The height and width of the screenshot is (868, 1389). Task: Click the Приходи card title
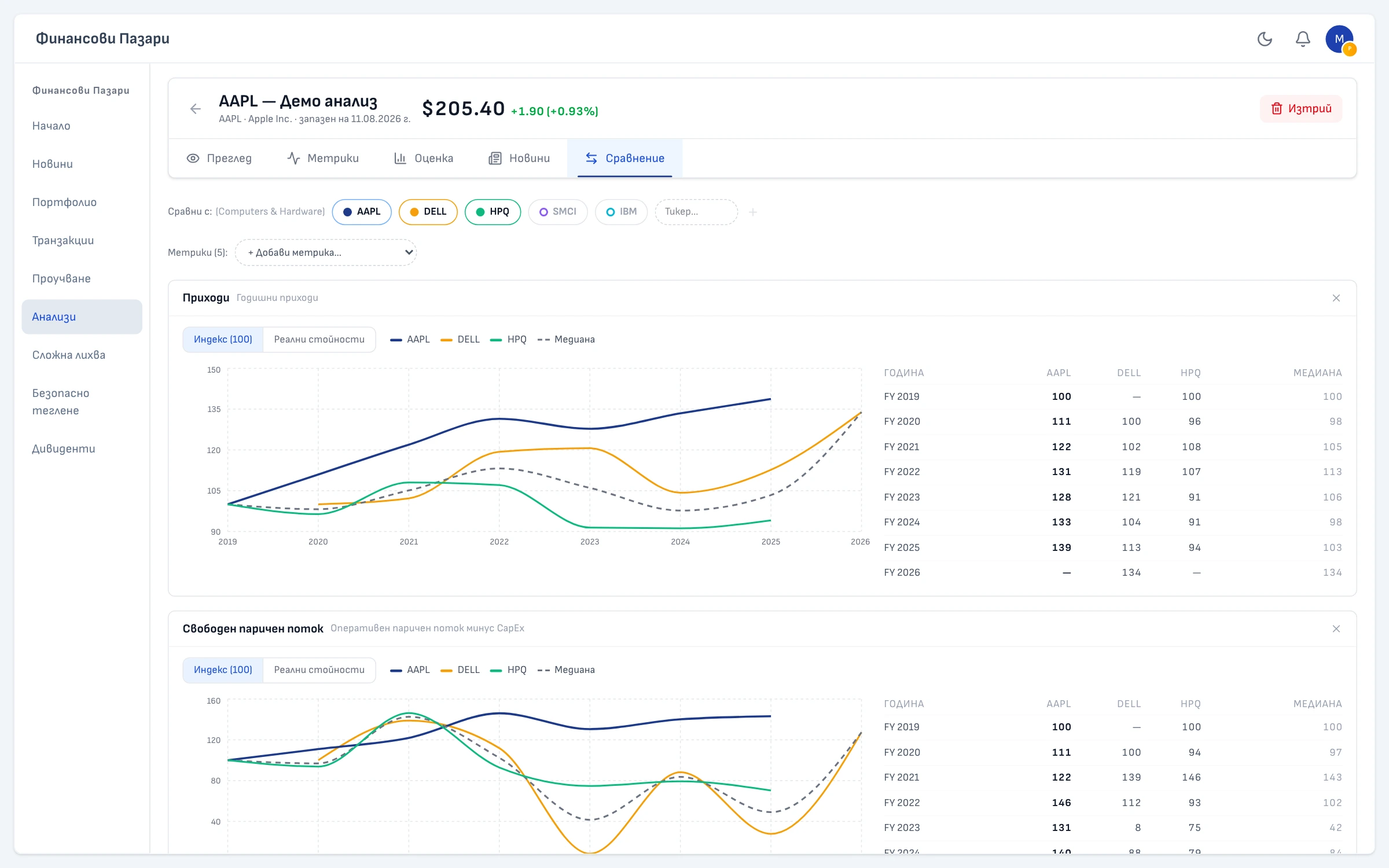(x=206, y=298)
